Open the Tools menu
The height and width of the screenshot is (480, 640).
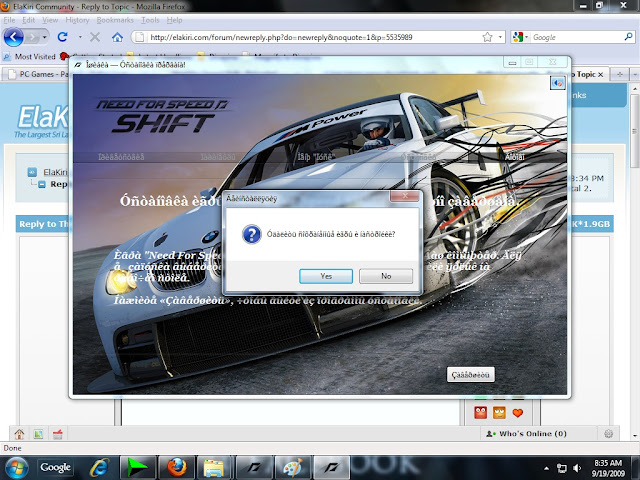150,20
